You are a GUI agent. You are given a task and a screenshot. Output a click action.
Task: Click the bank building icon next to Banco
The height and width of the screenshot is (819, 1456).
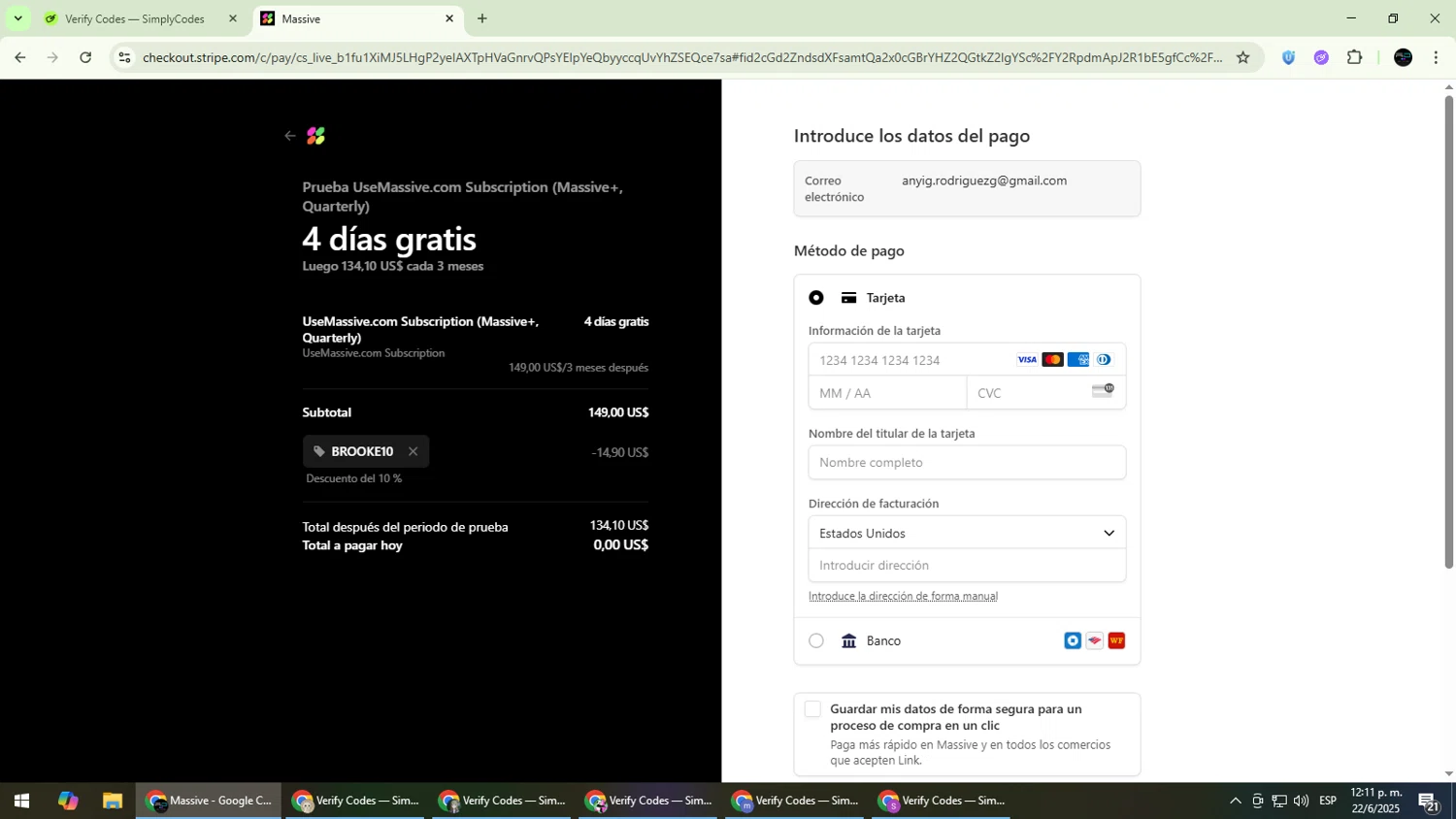pyautogui.click(x=849, y=640)
